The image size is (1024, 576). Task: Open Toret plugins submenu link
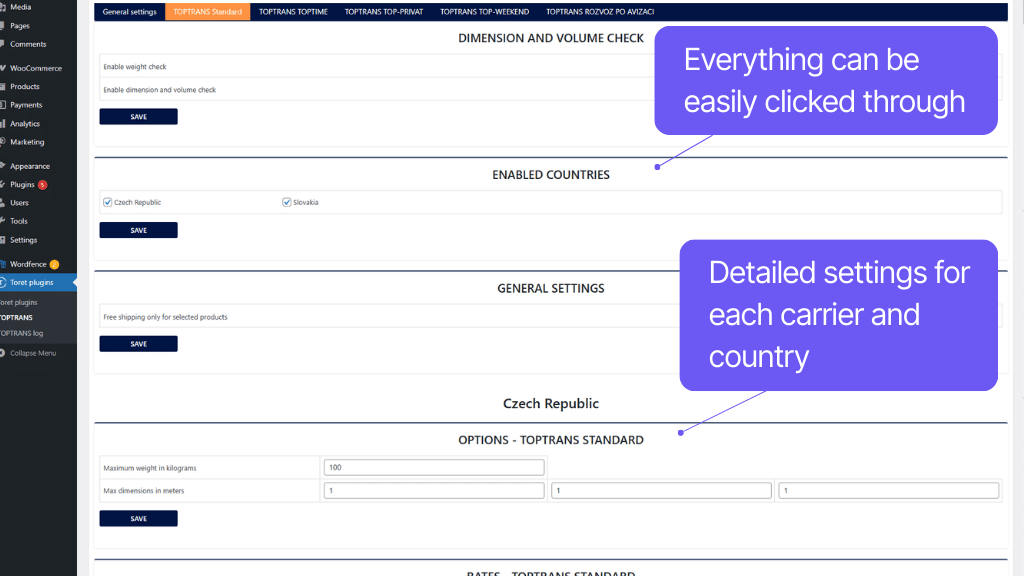click(19, 302)
